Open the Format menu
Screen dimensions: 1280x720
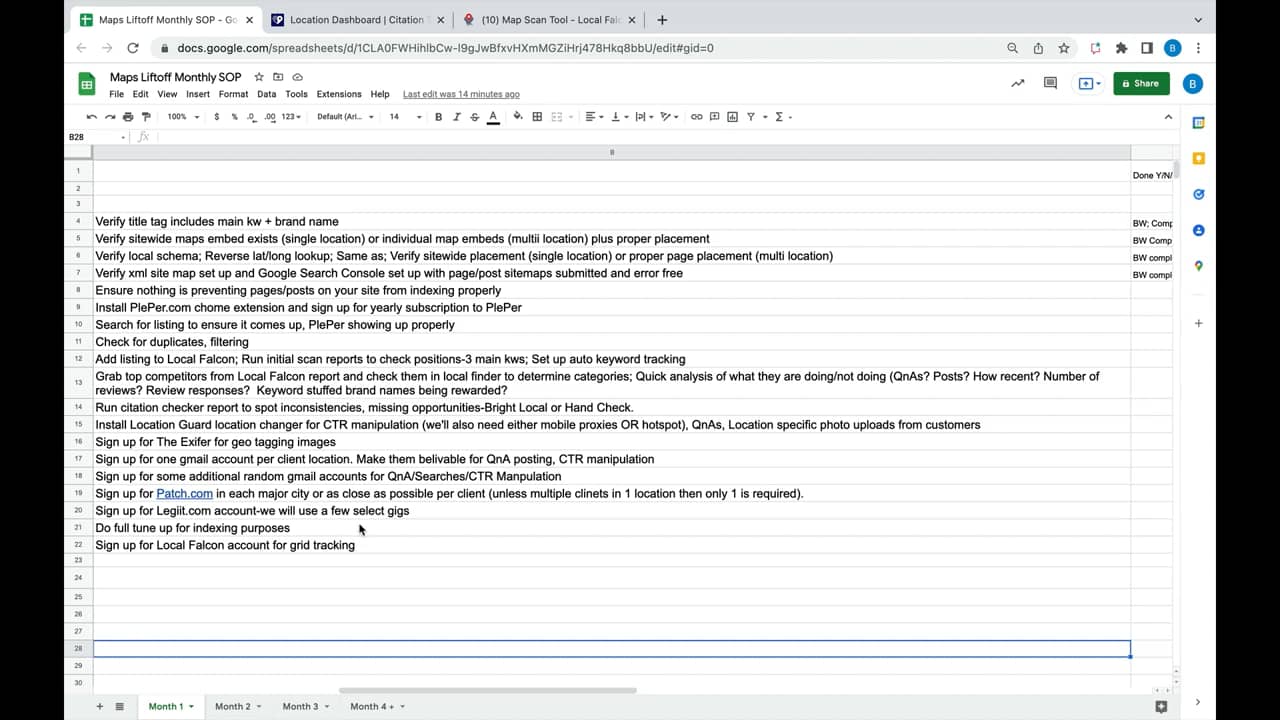[233, 94]
